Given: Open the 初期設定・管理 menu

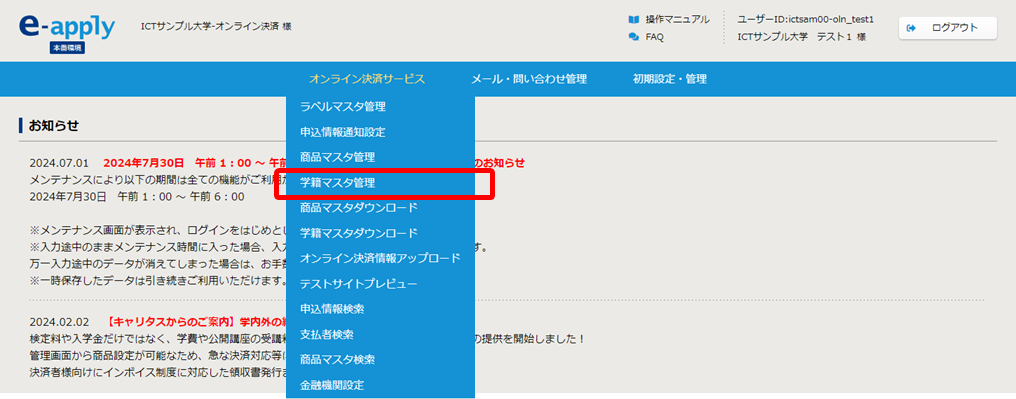Looking at the screenshot, I should [x=669, y=79].
